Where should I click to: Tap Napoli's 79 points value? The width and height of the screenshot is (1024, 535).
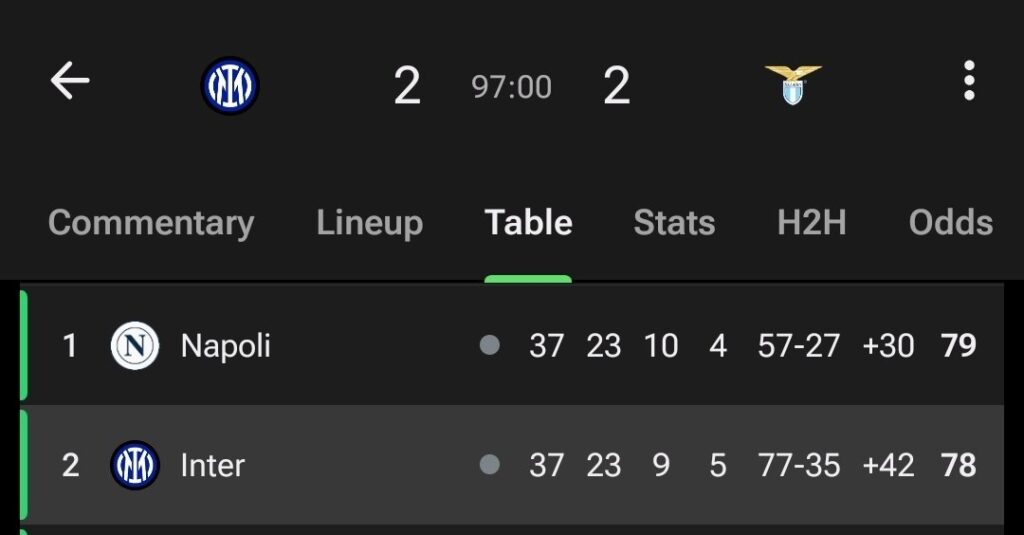tap(958, 345)
